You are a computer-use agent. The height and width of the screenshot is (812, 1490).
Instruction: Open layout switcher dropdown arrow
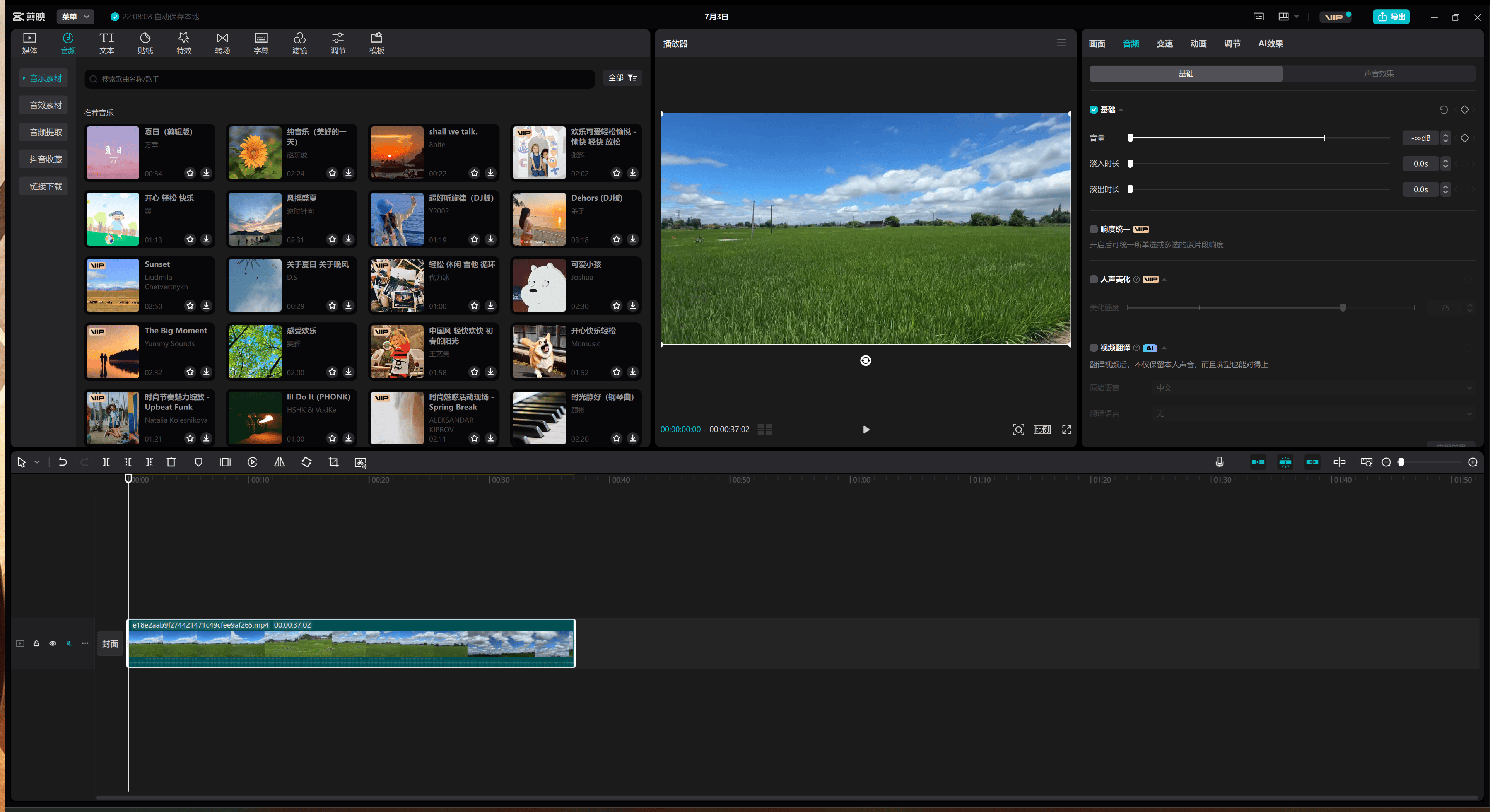pos(1296,17)
